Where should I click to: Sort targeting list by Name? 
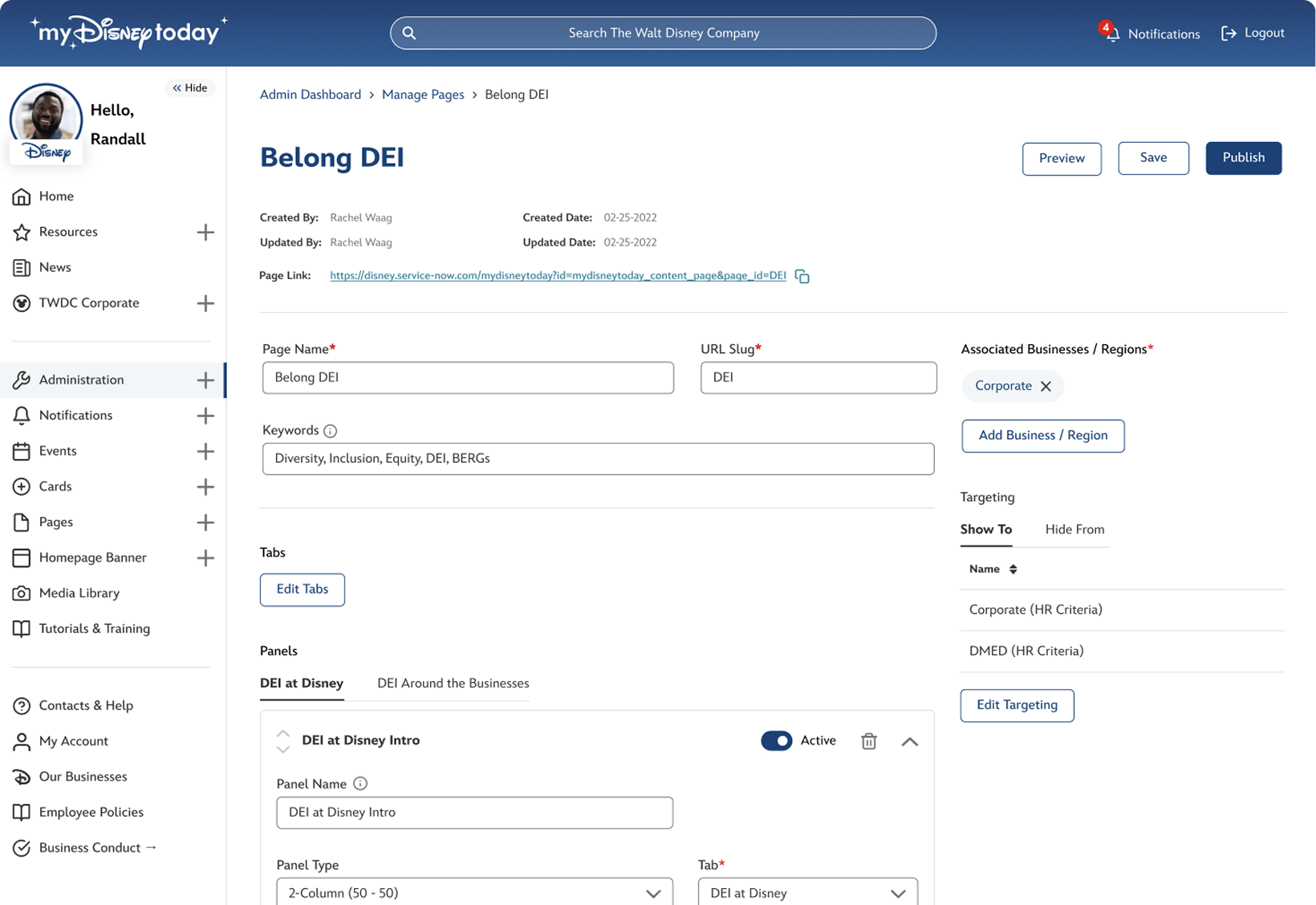(1013, 569)
